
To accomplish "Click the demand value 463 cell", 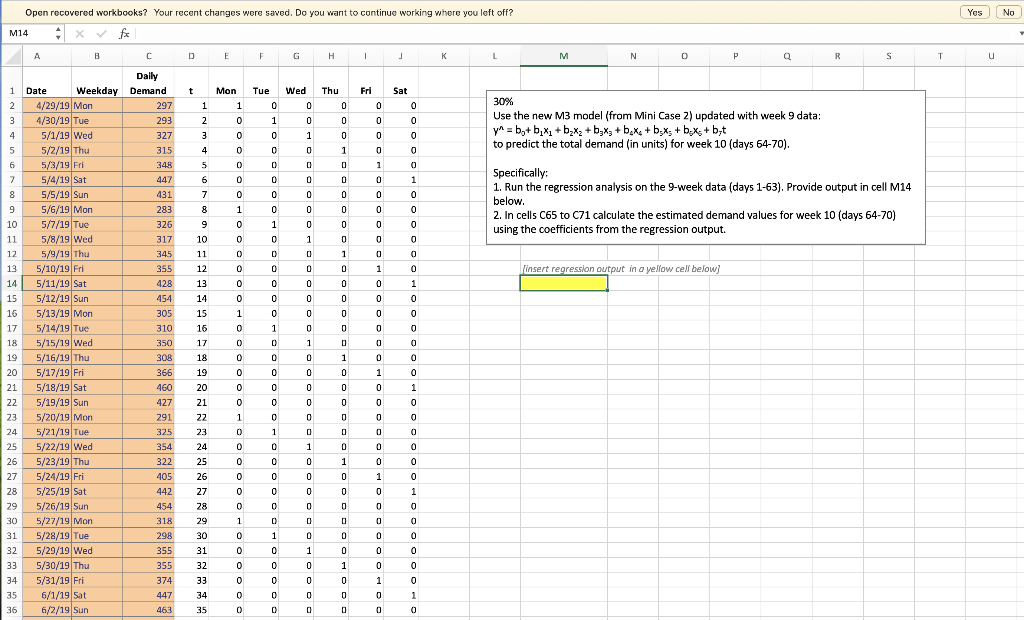I will tap(149, 610).
